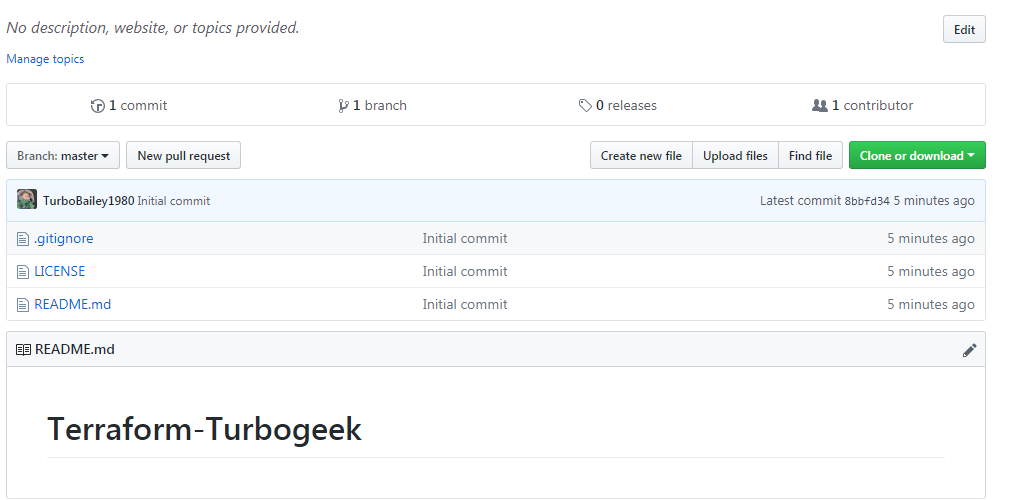
Task: Click the releases tag icon
Action: point(585,106)
